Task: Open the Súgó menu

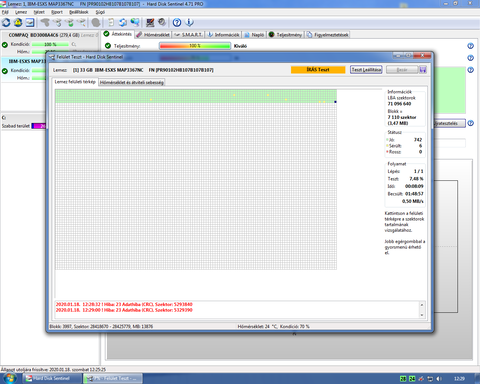Action: (100, 12)
